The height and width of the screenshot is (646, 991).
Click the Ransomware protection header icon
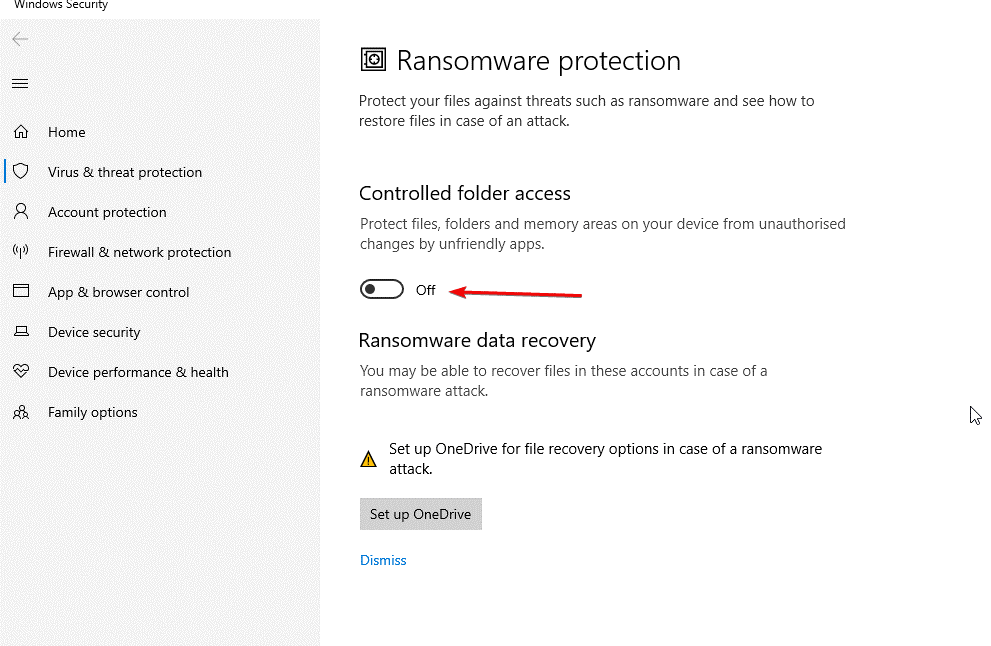(x=372, y=59)
